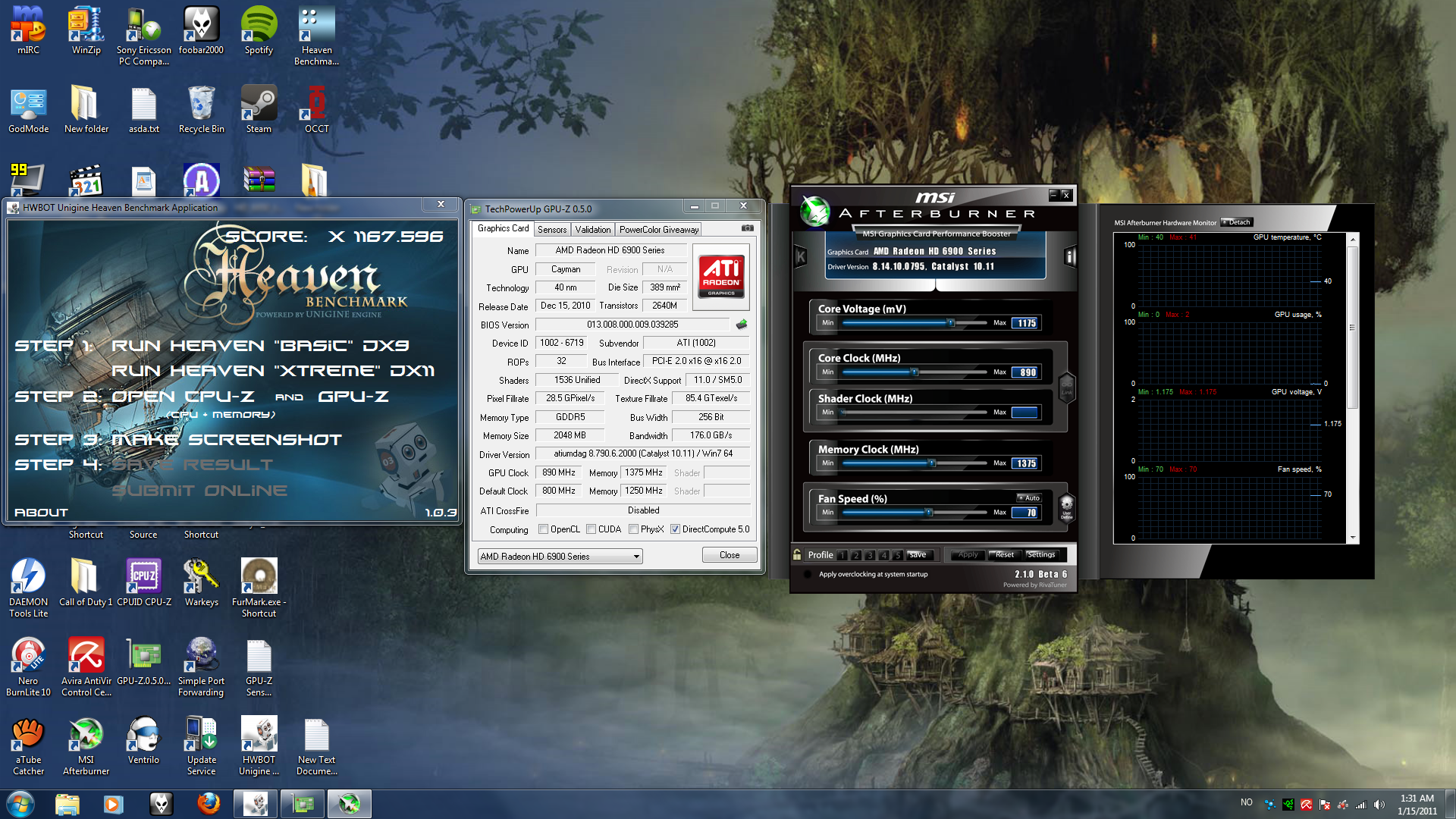
Task: Toggle the PhysX checkbox in GPU-Z
Action: 633,529
